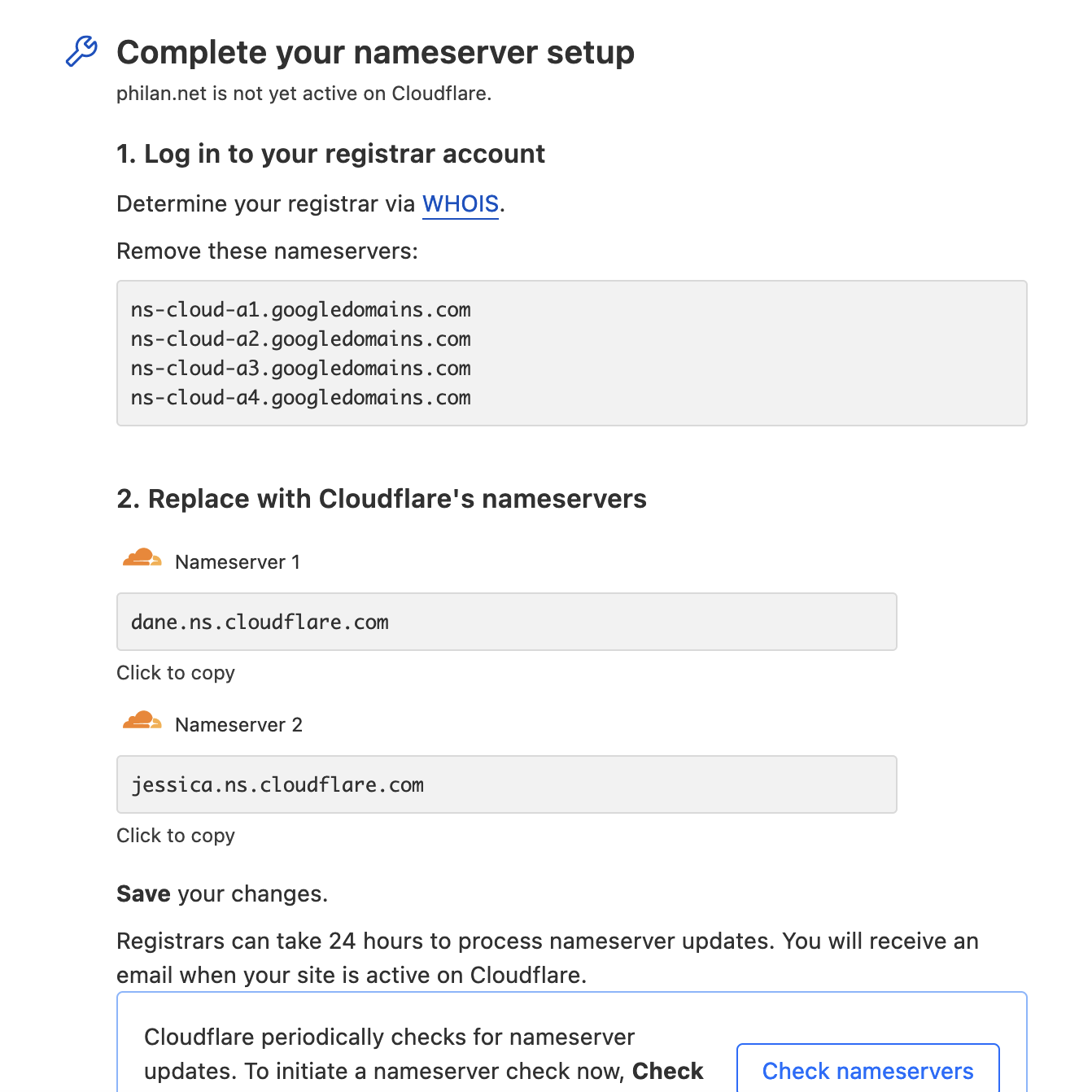Click the 'Complete your nameserver setup' heading

[376, 52]
